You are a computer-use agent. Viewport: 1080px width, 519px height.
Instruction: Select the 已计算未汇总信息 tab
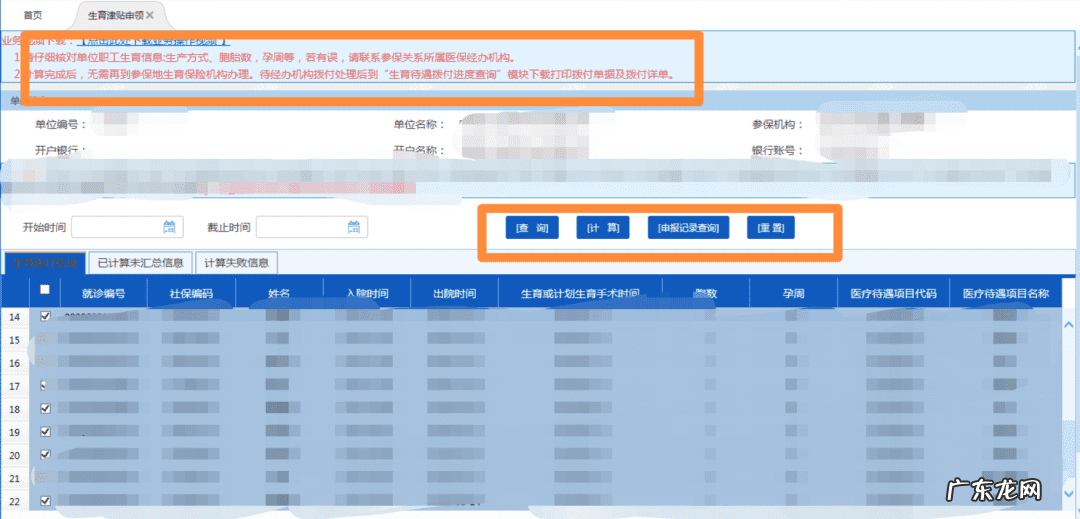click(139, 263)
